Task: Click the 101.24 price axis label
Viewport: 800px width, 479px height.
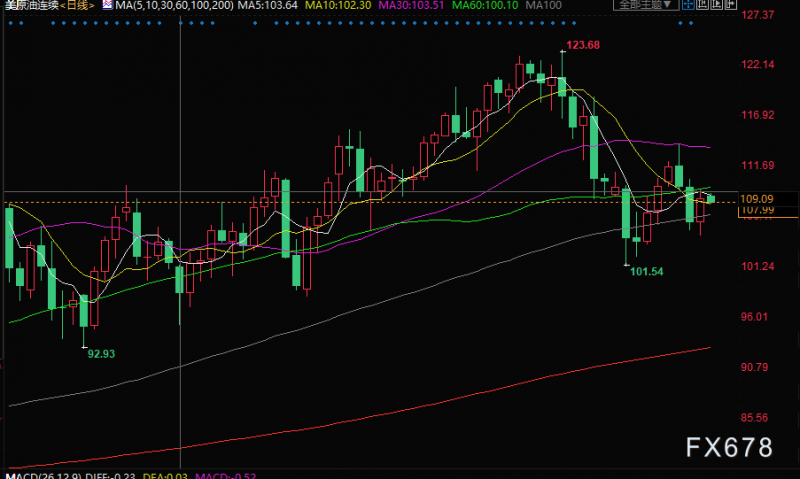Action: 757,266
